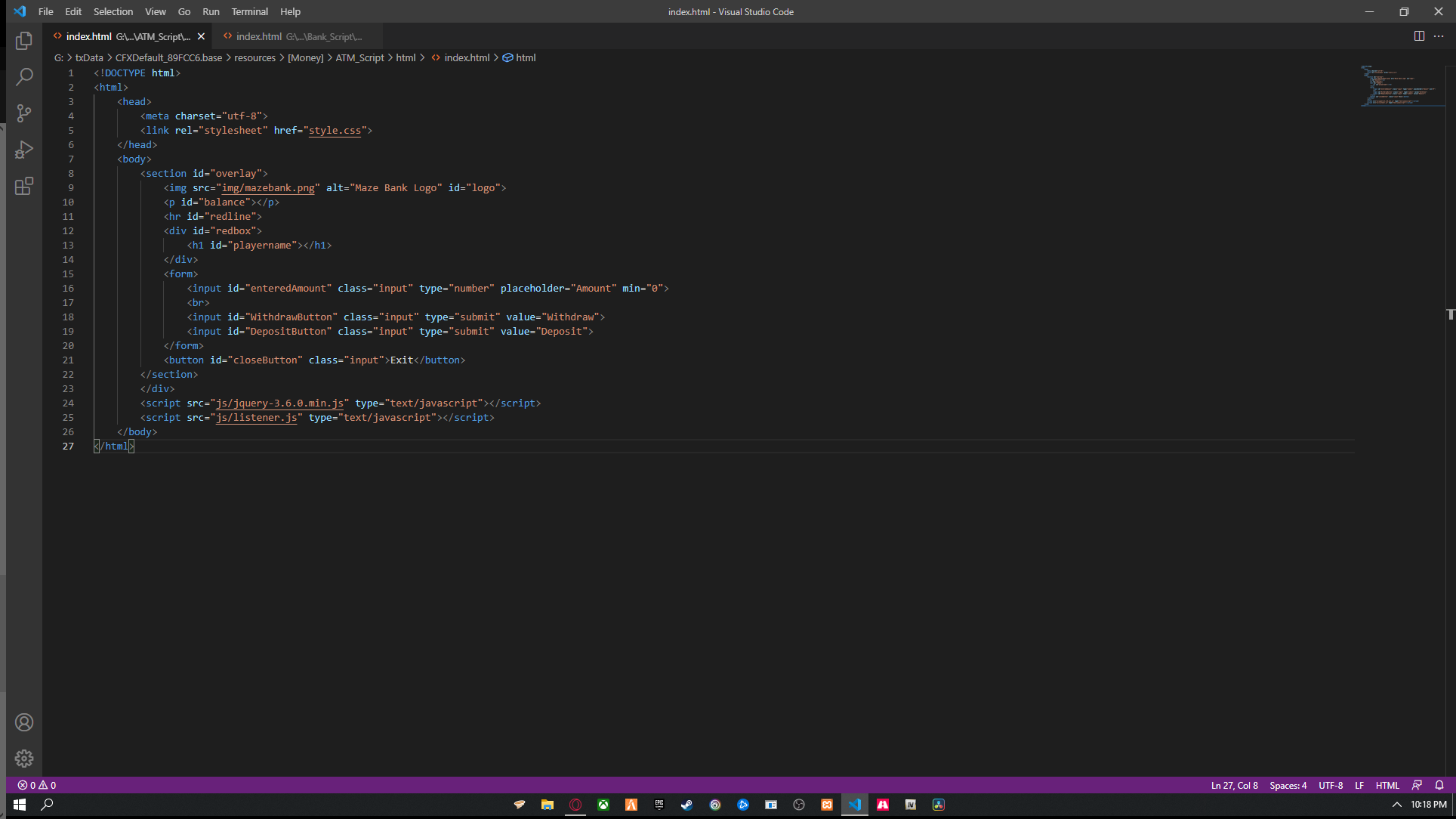1456x819 pixels.
Task: Change the UTF-8 encoding selector
Action: 1331,785
